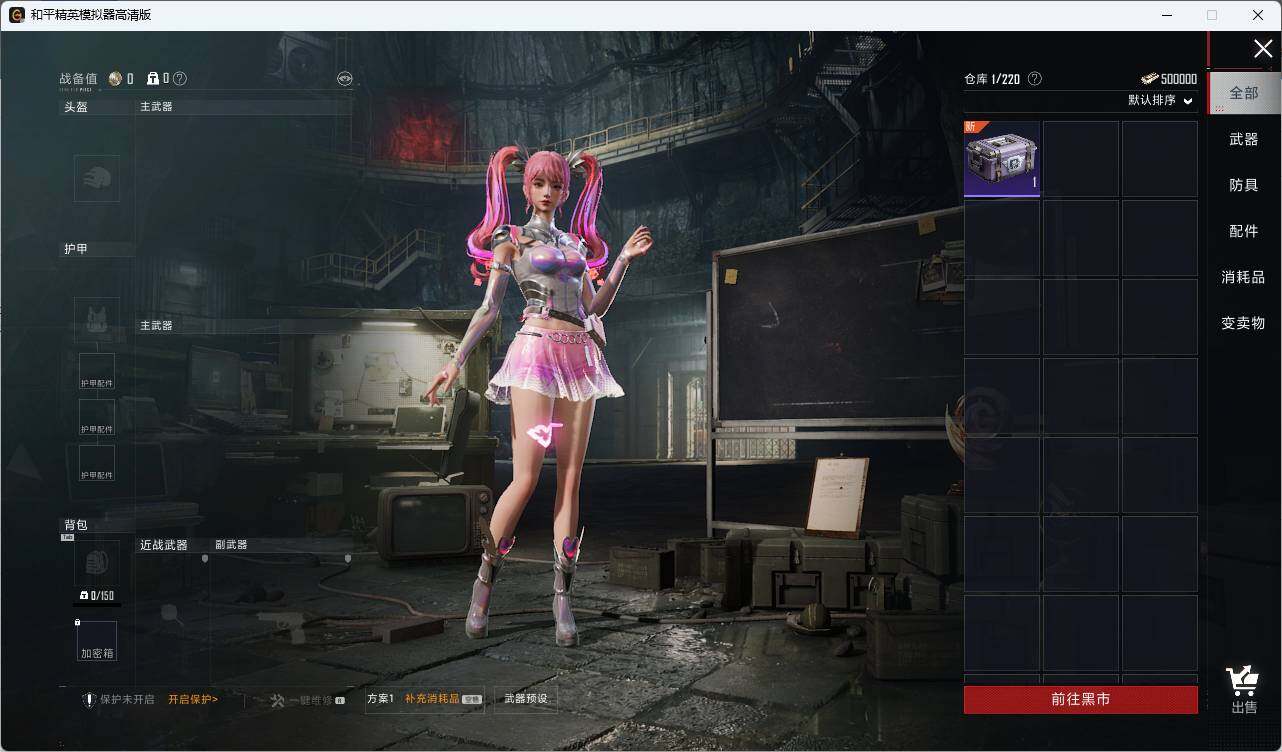Expand the 默认排序 sort dropdown

pos(1161,100)
